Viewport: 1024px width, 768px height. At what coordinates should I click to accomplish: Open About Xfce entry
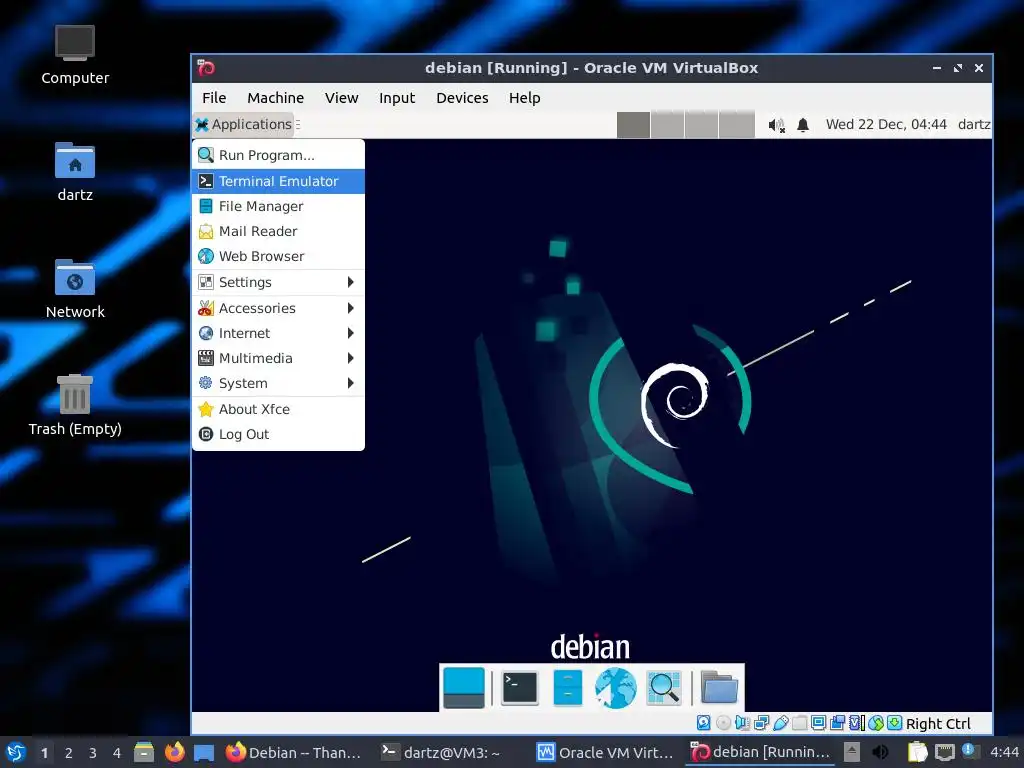(278, 409)
